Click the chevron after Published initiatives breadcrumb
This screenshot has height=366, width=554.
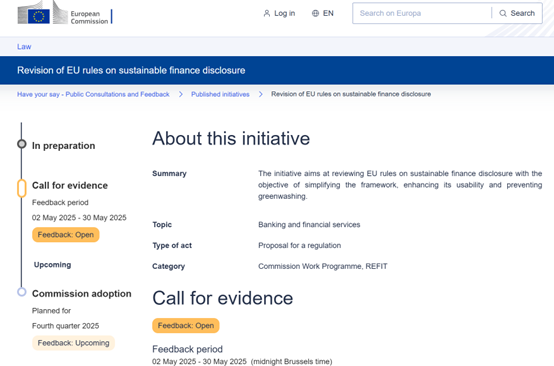coord(260,94)
